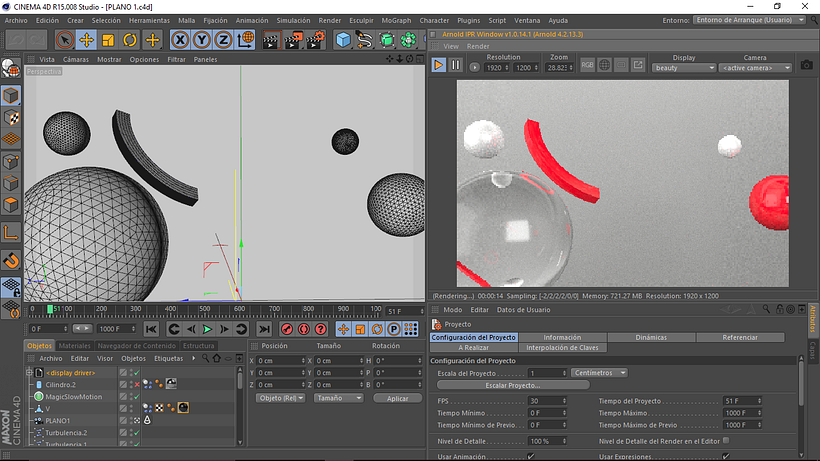This screenshot has width=820, height=461.
Task: Enable Nivel de Detalle del Render checkbox
Action: click(x=726, y=440)
